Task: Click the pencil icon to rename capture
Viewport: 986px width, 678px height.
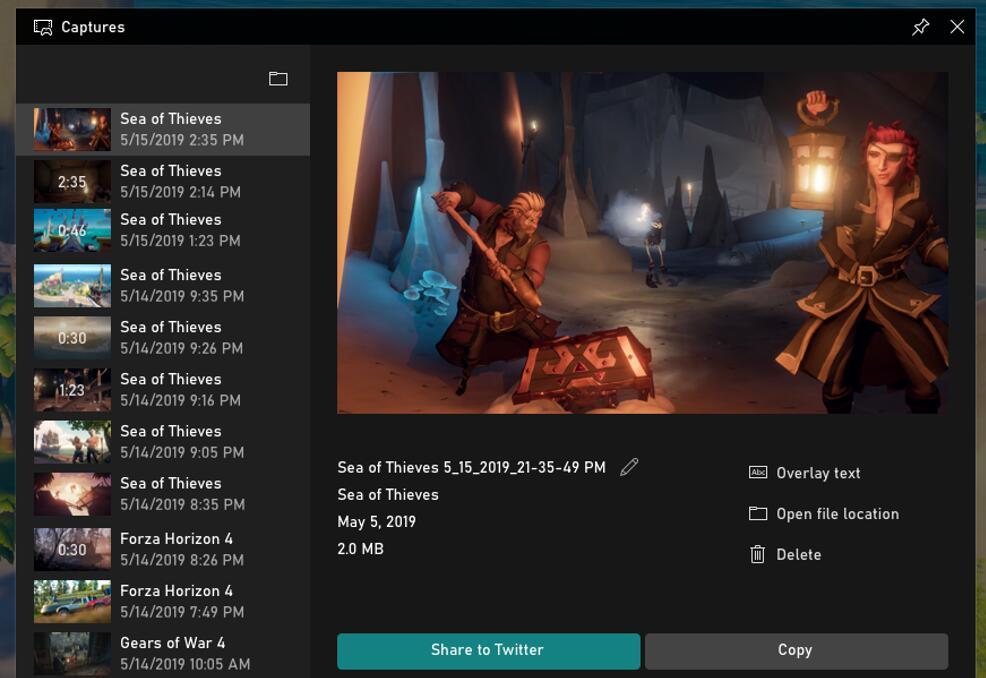Action: coord(629,467)
